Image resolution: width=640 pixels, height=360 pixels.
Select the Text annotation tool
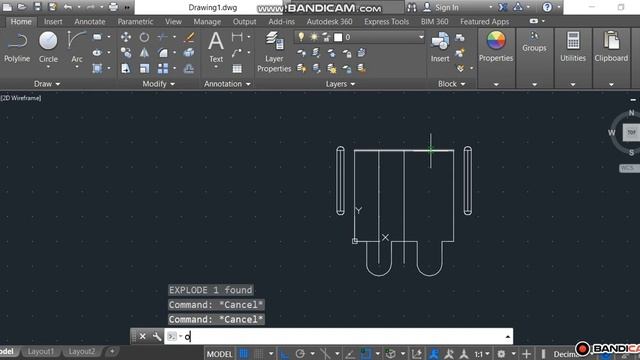coord(216,47)
